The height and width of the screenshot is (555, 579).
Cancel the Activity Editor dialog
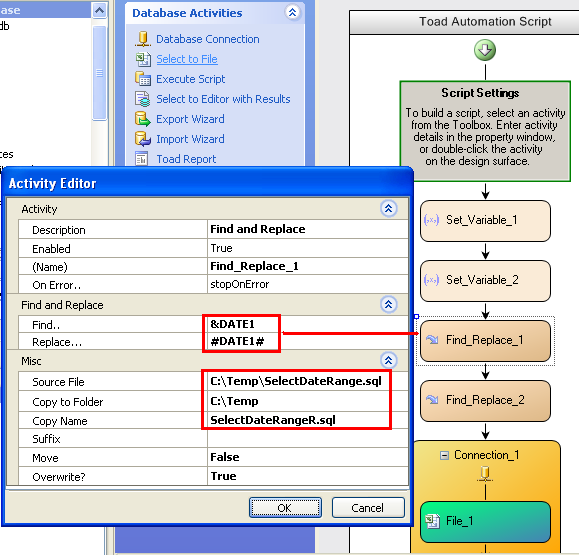tap(368, 508)
